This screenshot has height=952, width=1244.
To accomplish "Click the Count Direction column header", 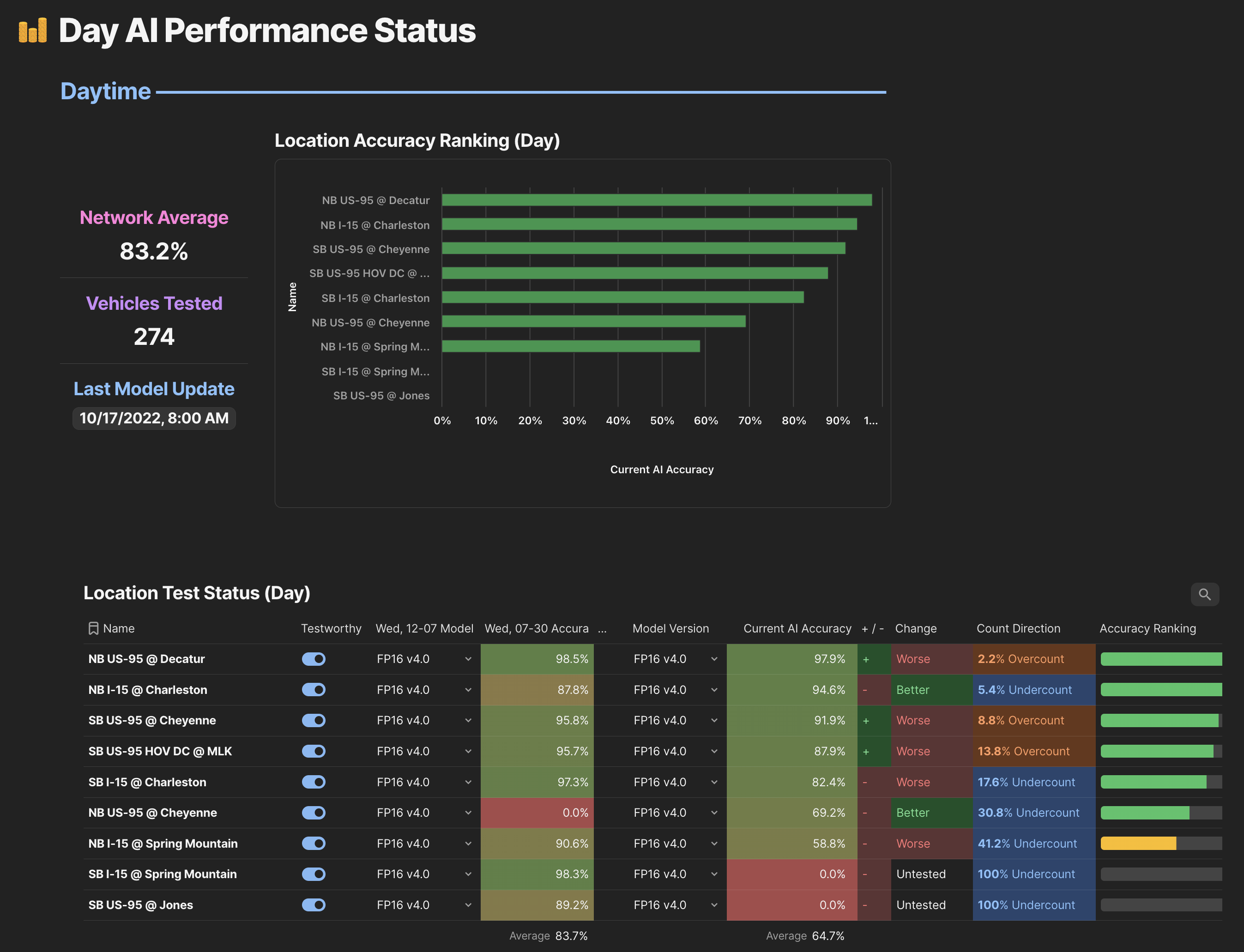I will point(1018,628).
